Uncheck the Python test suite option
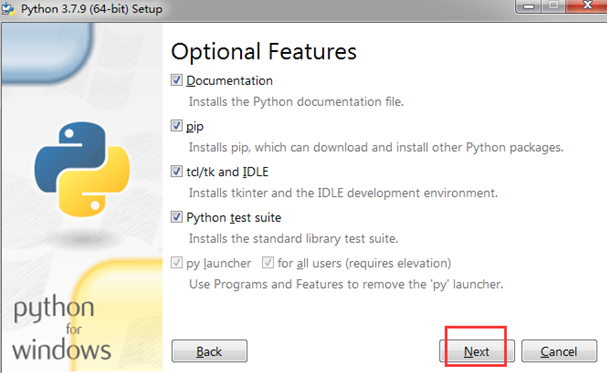The height and width of the screenshot is (373, 607). click(177, 217)
